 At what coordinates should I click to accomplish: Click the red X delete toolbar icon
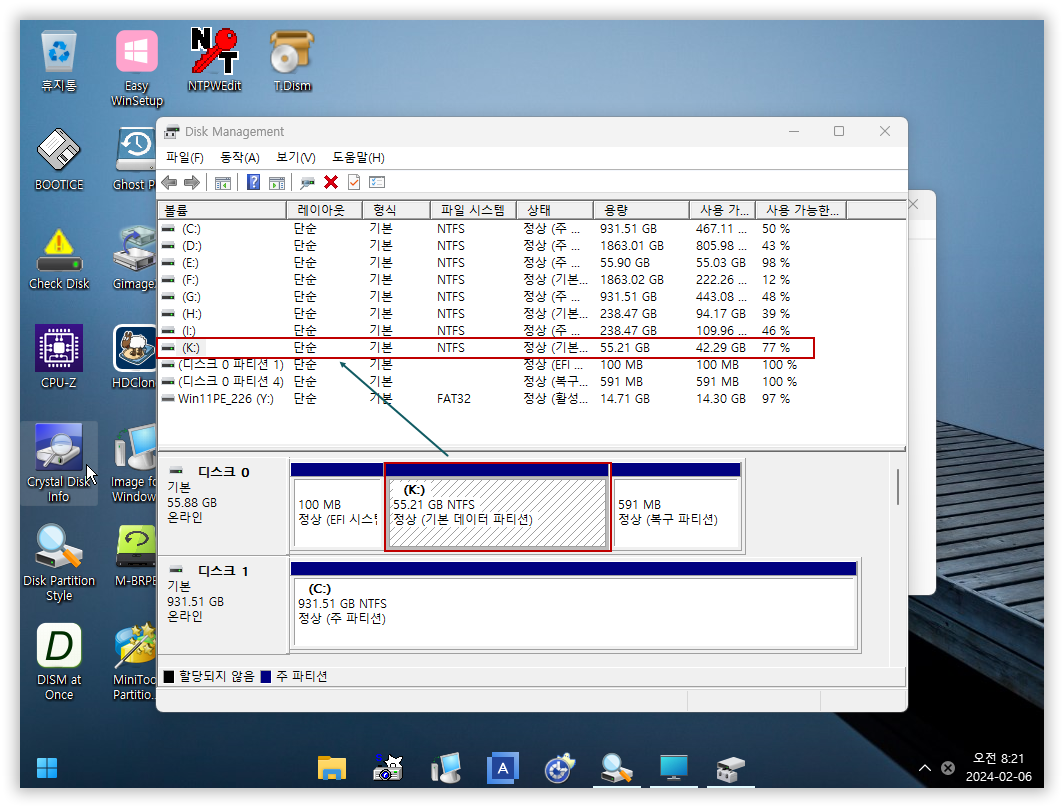(x=331, y=182)
